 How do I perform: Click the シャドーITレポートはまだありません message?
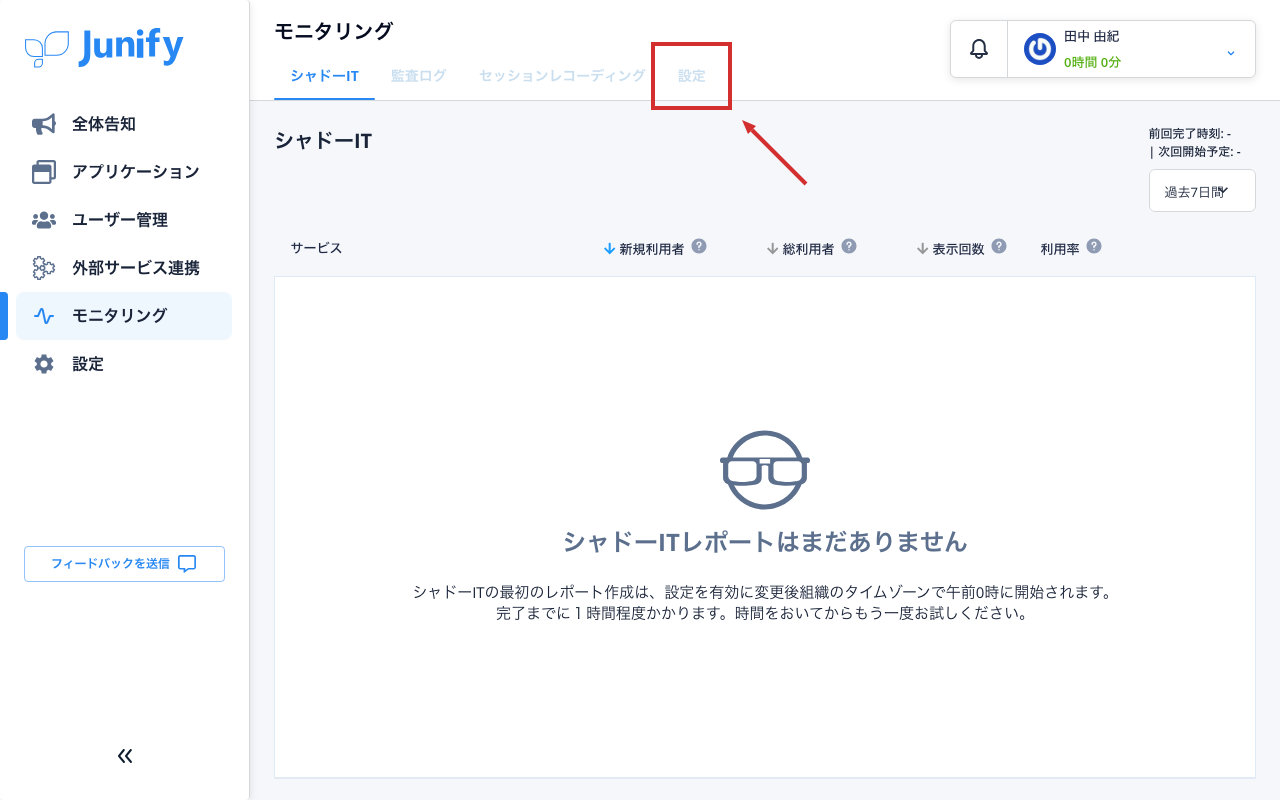pos(765,542)
